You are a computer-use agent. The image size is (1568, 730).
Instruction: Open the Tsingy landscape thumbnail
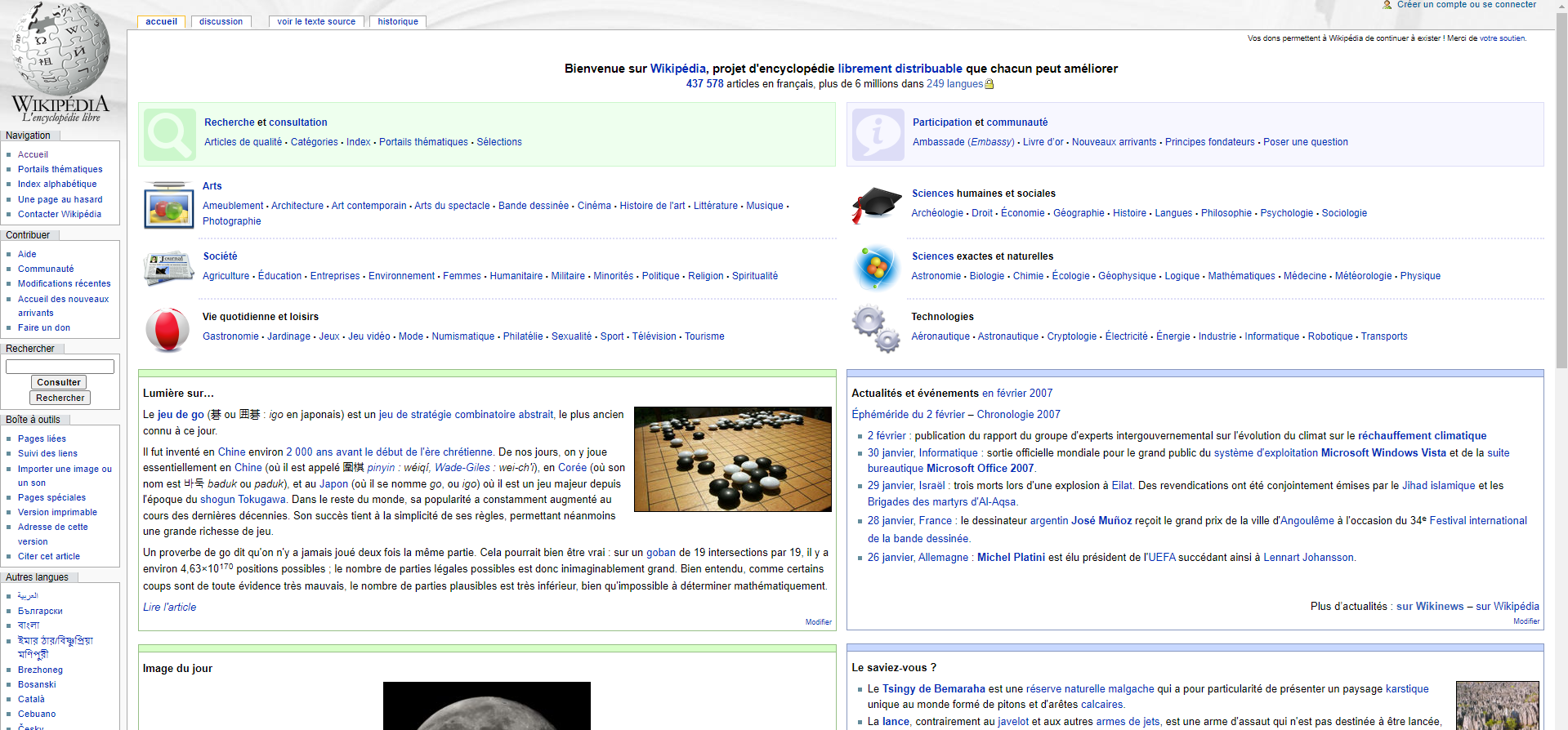click(x=1498, y=706)
